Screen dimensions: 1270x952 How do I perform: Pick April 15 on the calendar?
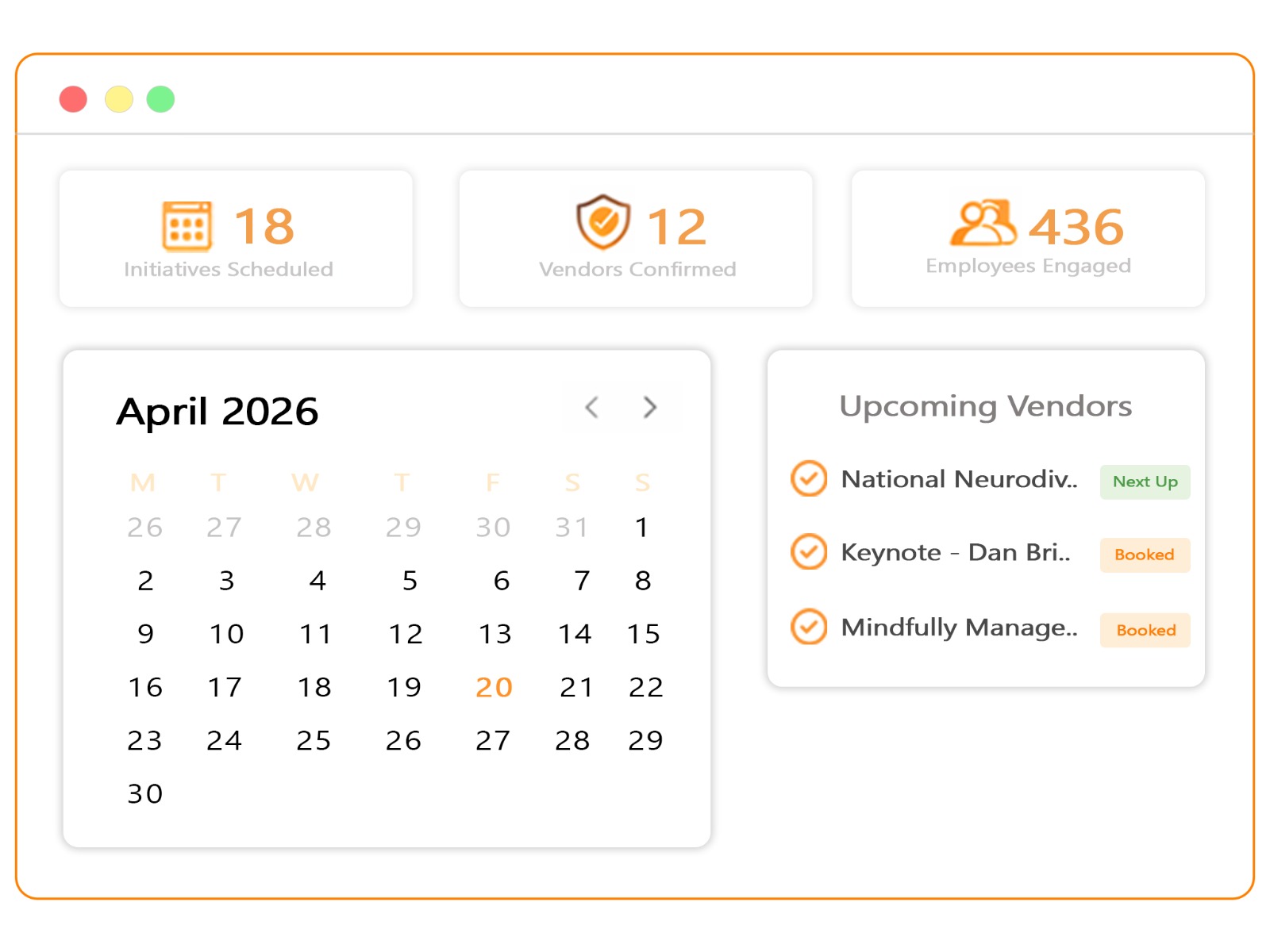643,634
